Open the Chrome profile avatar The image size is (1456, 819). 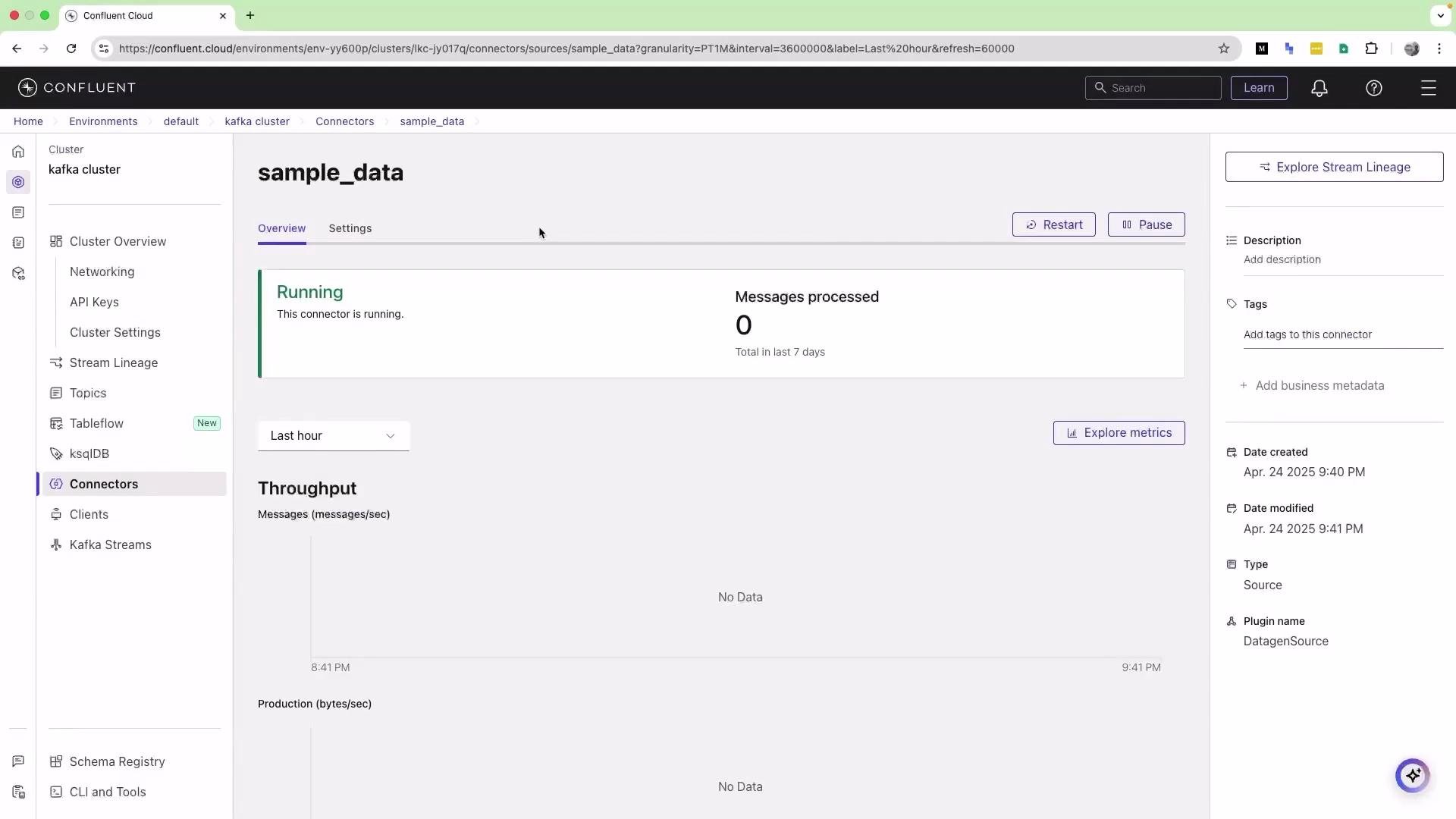pos(1411,49)
